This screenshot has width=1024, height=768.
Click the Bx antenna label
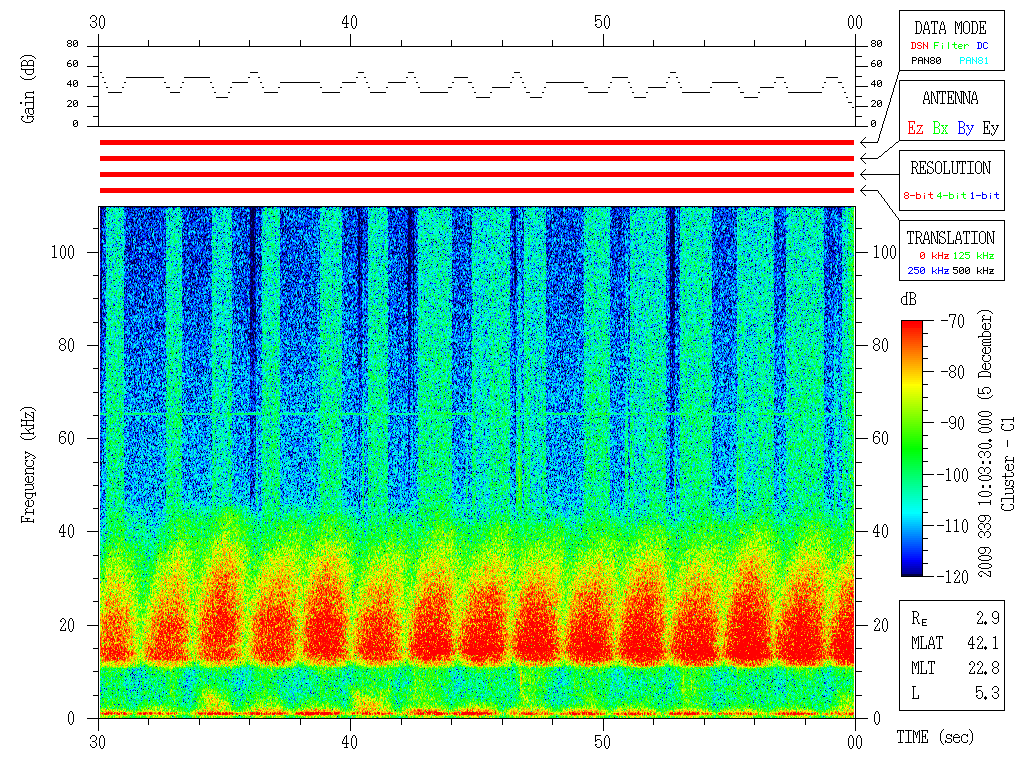pos(939,129)
